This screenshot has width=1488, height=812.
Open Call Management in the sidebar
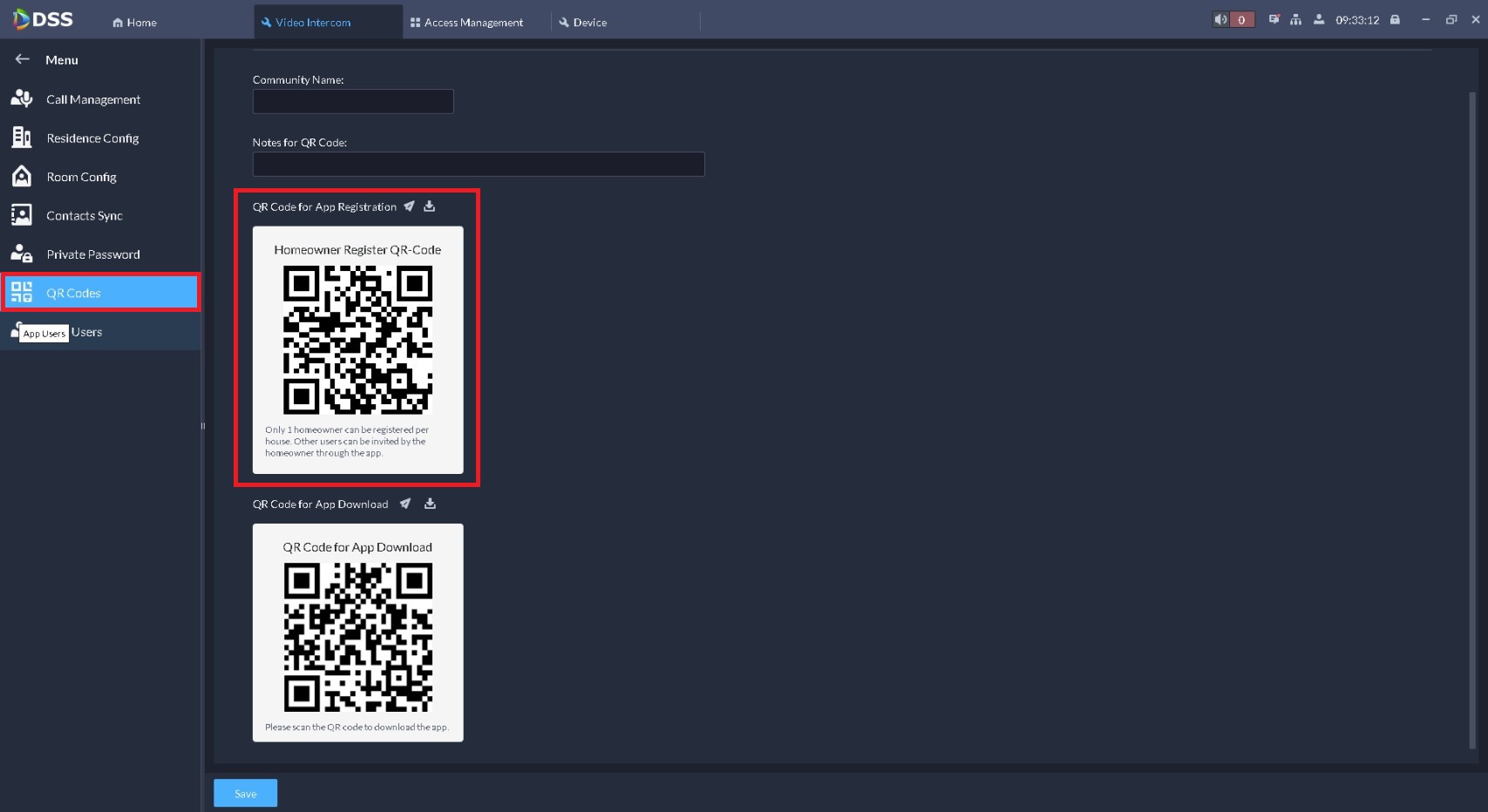100,99
